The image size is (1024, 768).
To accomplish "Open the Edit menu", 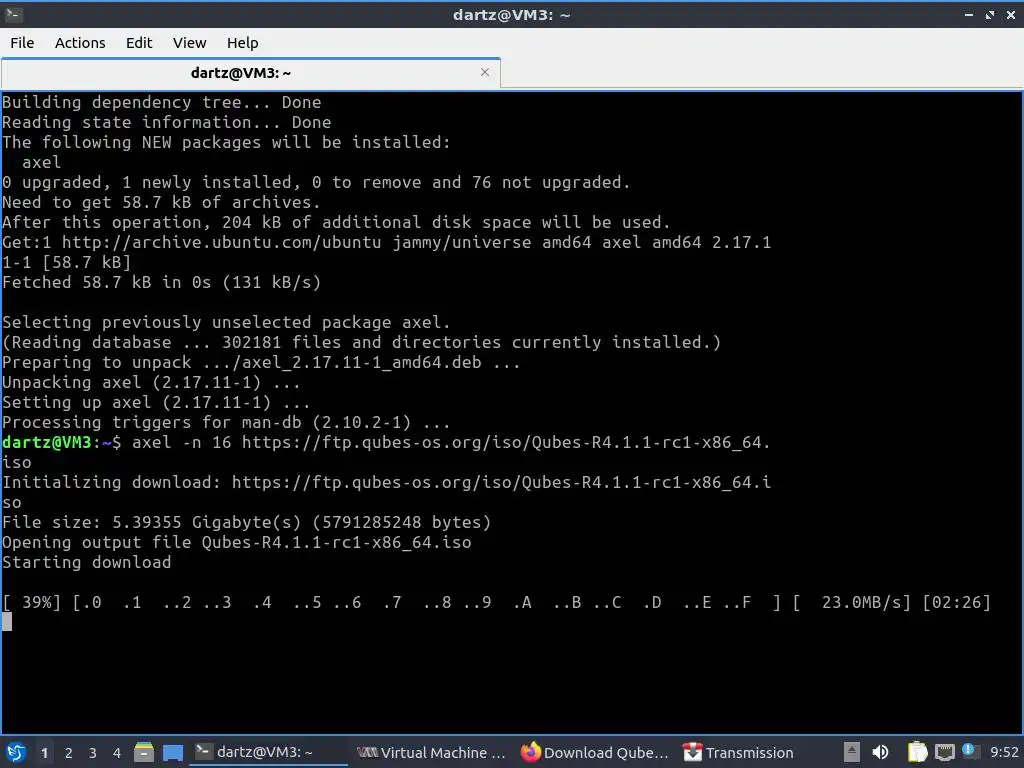I will pyautogui.click(x=138, y=42).
